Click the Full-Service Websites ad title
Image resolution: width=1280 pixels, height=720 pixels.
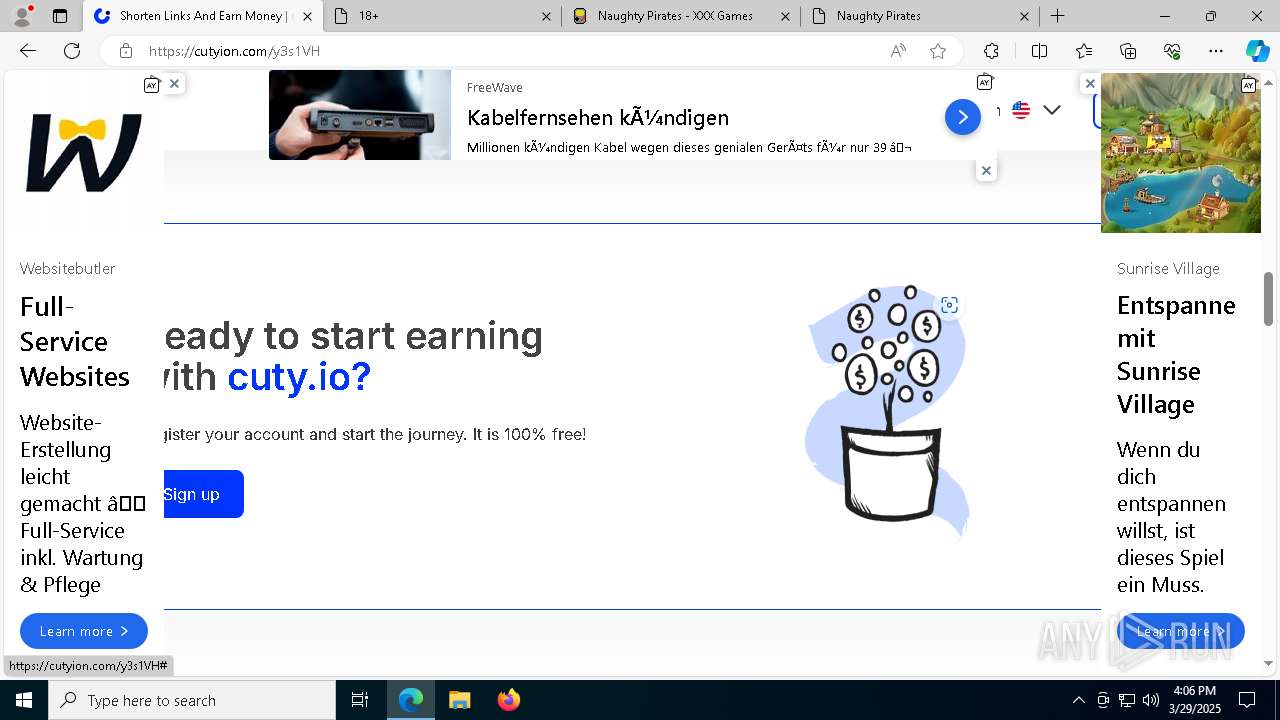coord(75,341)
